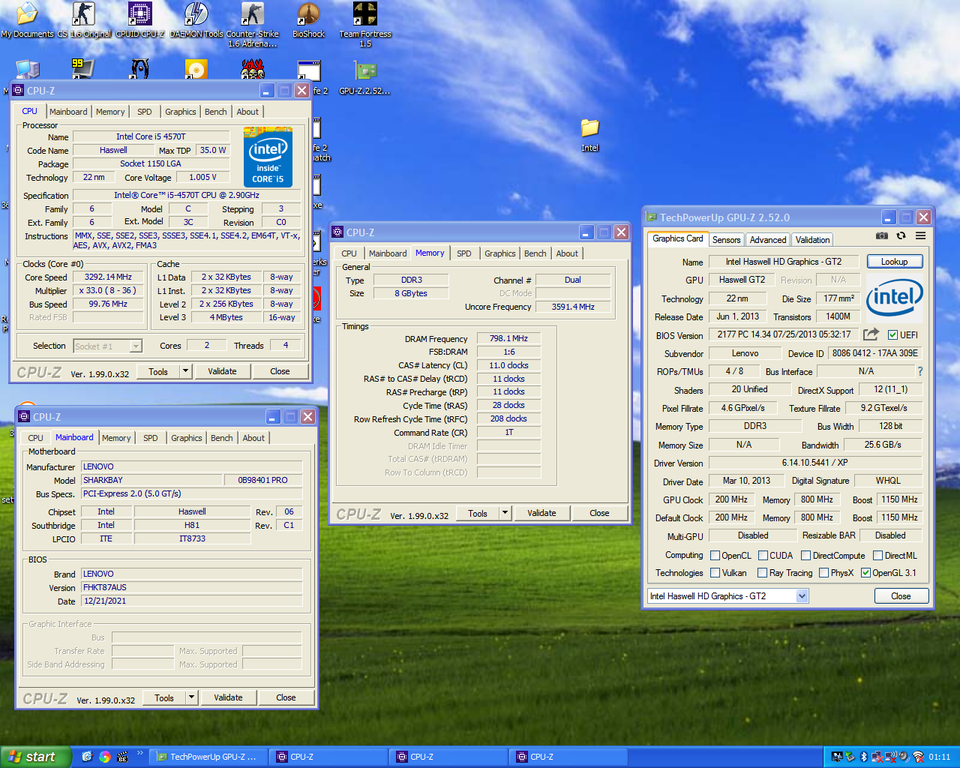Click the GPU Name field in GPU-Z
Viewport: 960px width, 768px height.
[784, 262]
